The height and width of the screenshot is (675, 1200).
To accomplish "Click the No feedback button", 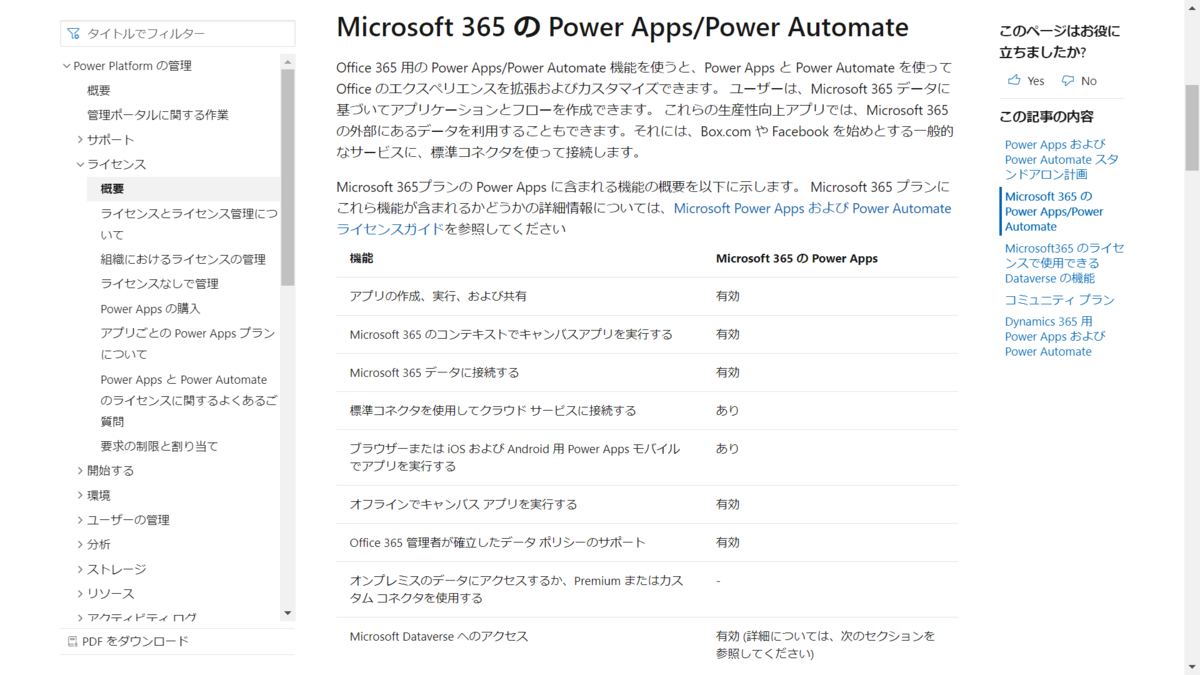I will click(x=1079, y=81).
